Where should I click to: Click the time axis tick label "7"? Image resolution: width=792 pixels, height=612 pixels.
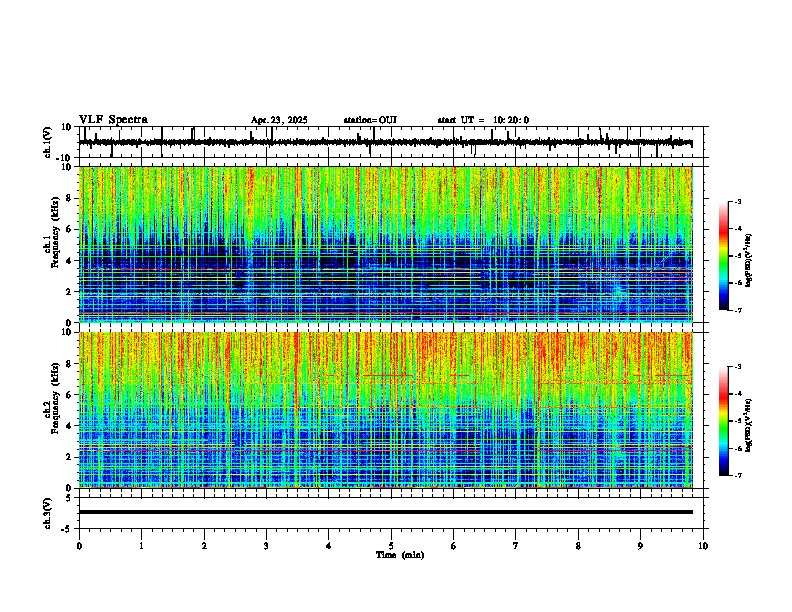coord(516,546)
